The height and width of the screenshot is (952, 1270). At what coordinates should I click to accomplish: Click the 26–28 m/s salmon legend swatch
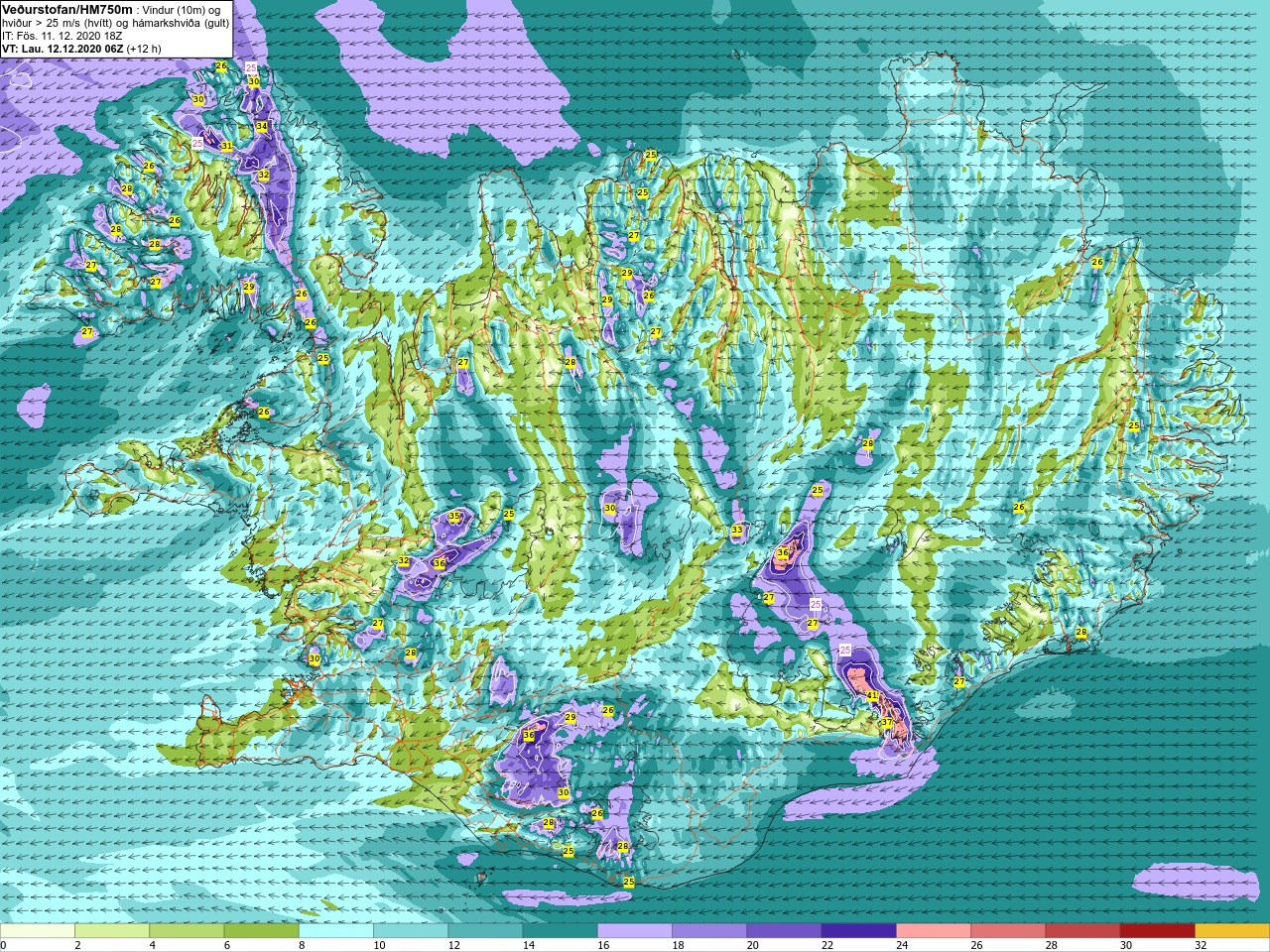point(1008,931)
